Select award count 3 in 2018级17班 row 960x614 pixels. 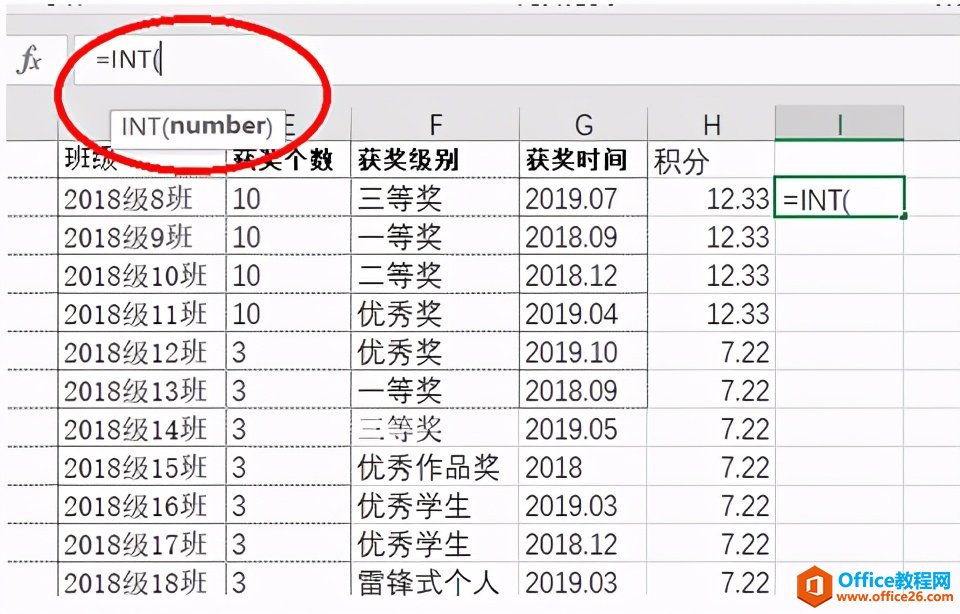(288, 543)
